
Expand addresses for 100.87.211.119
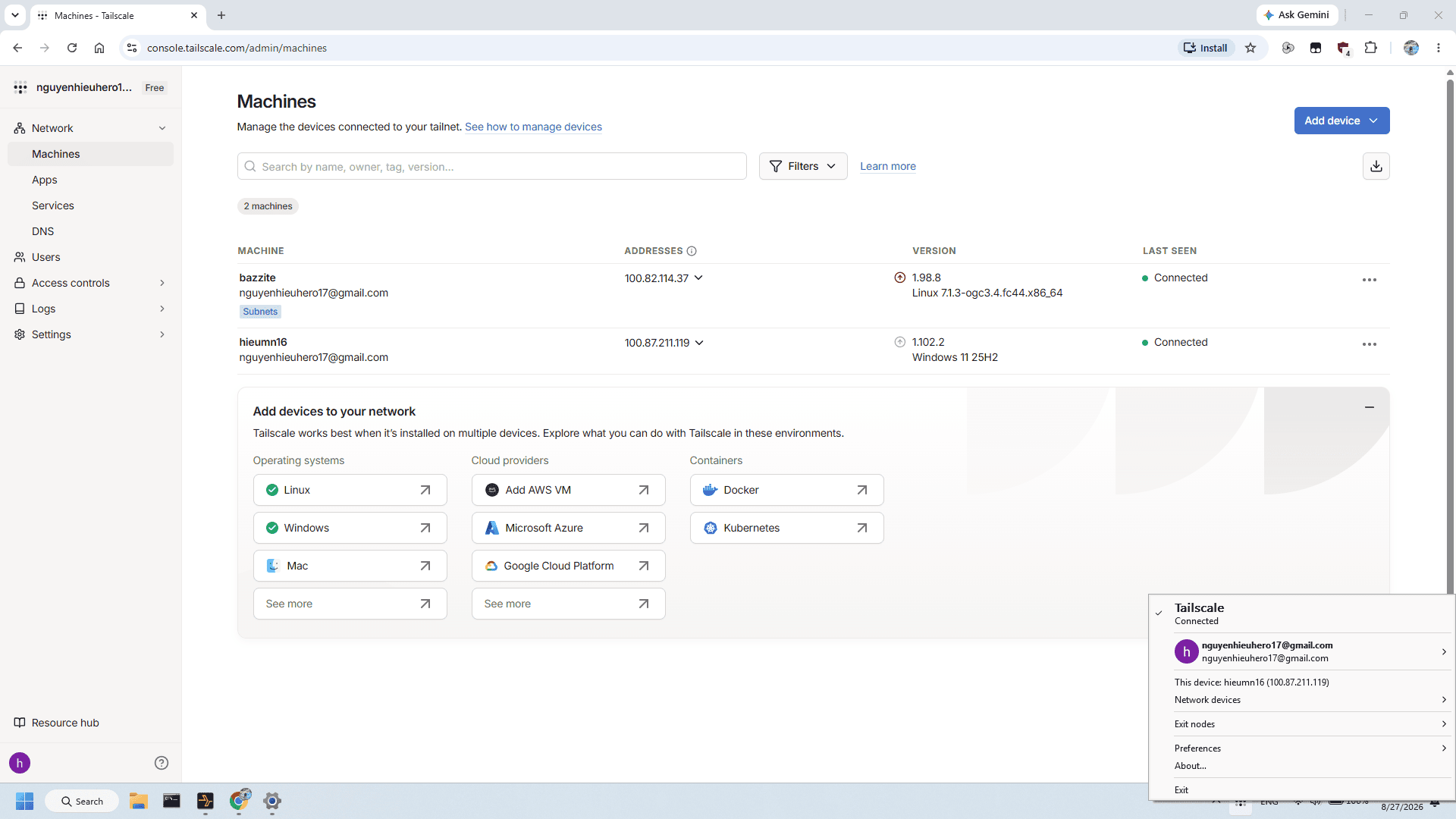pos(699,343)
